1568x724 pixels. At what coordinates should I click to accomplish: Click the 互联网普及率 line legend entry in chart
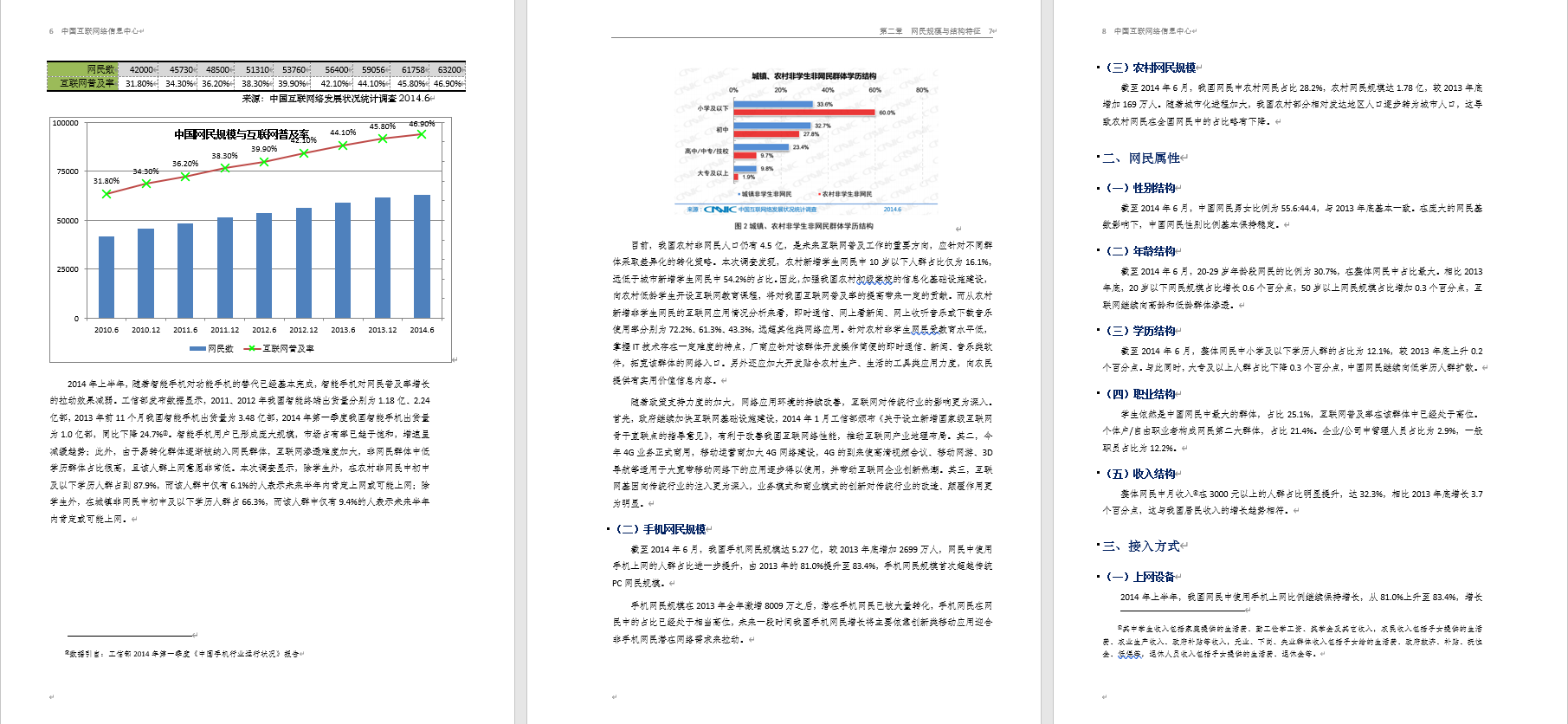coord(279,348)
